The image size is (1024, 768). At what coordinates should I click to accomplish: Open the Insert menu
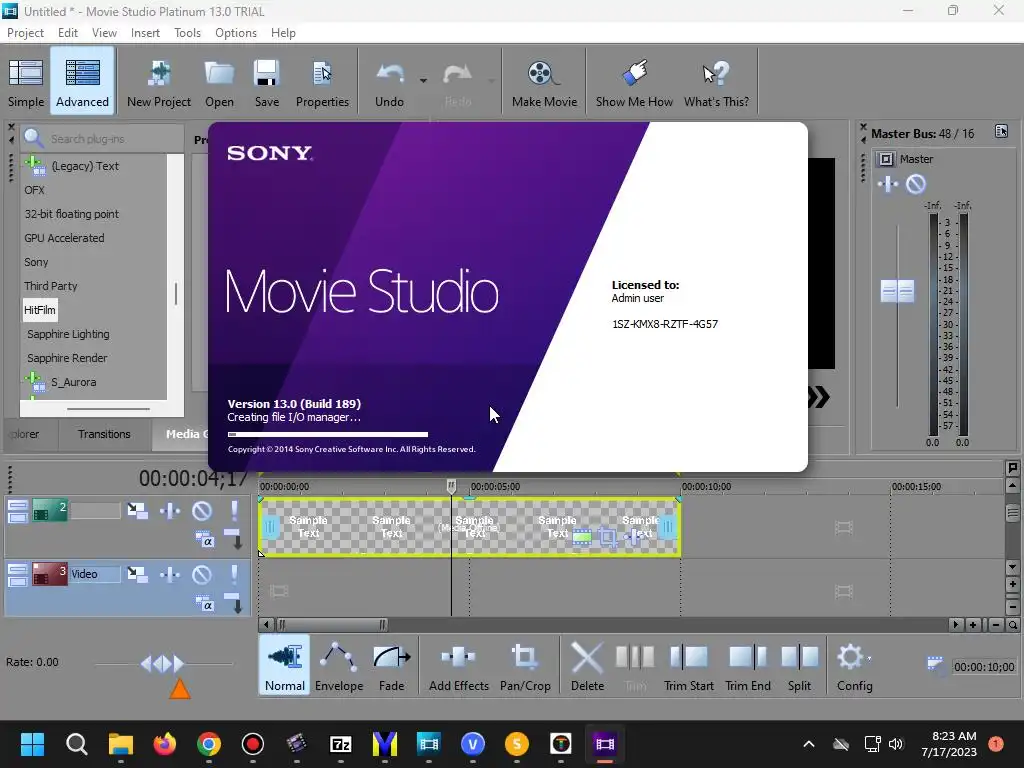(145, 33)
